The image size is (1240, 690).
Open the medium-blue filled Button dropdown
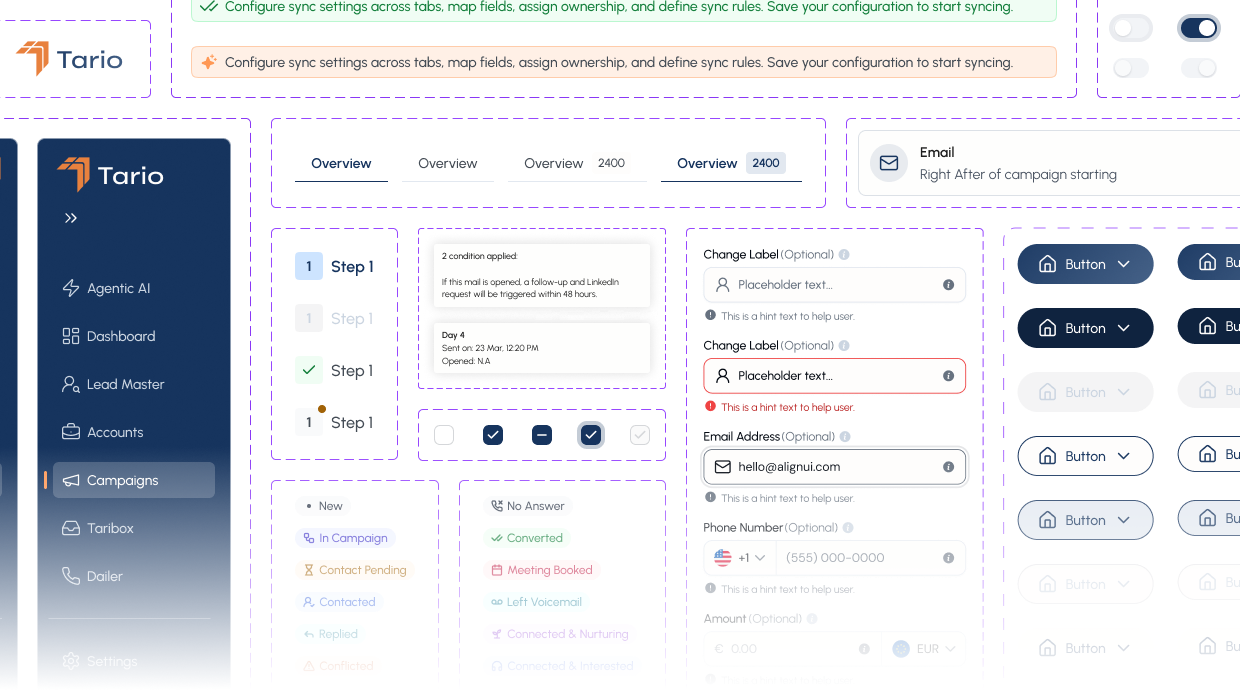(1085, 264)
